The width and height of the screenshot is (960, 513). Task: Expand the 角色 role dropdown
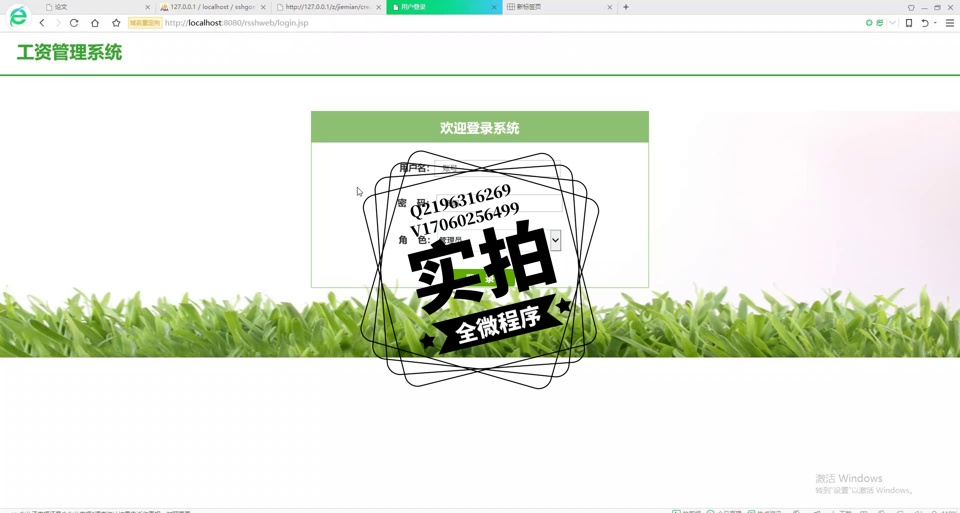point(555,240)
